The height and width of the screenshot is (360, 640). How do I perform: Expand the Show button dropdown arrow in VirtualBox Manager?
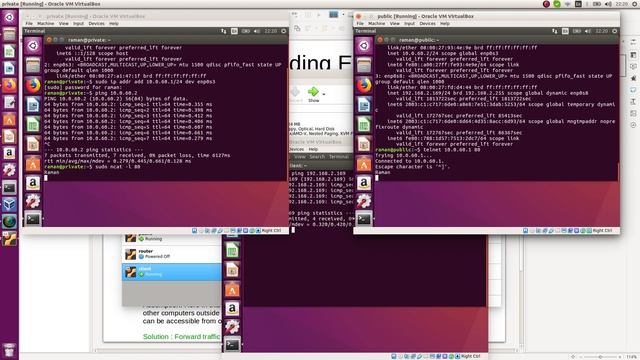(x=324, y=94)
